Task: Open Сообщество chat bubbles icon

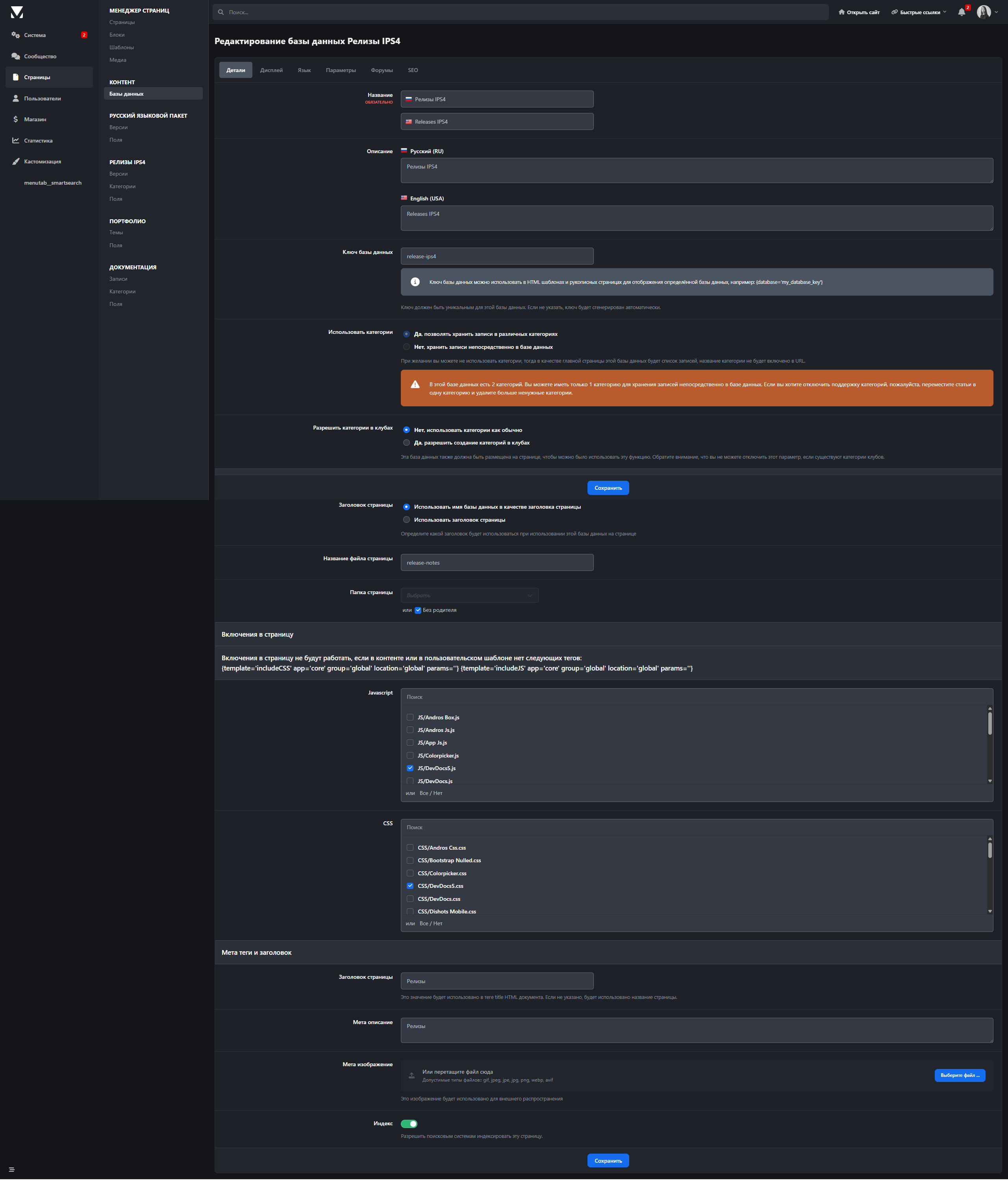Action: 16,56
